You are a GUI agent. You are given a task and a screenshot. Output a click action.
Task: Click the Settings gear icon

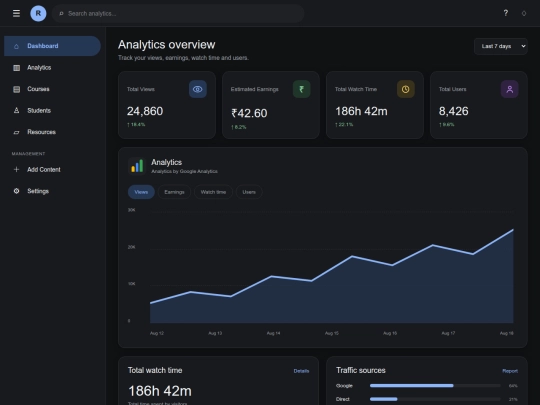[x=16, y=191]
